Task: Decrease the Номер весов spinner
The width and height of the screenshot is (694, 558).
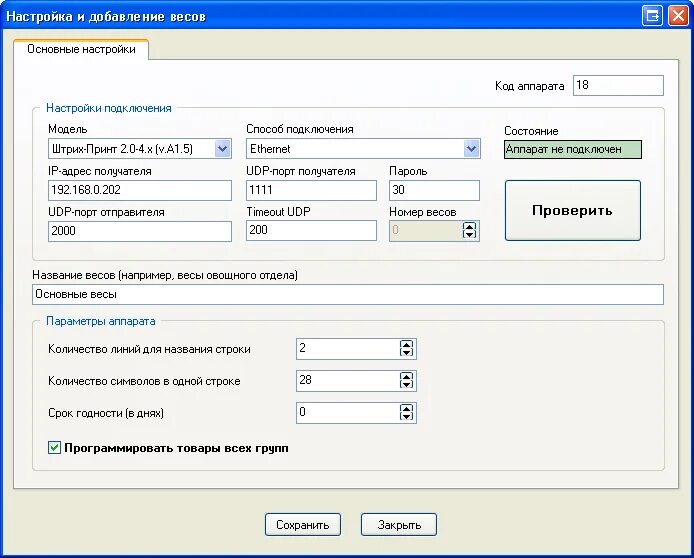Action: (x=469, y=234)
